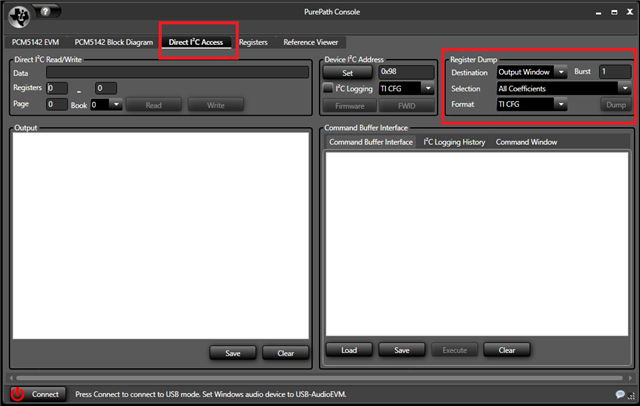Open the help question mark icon

45,11
